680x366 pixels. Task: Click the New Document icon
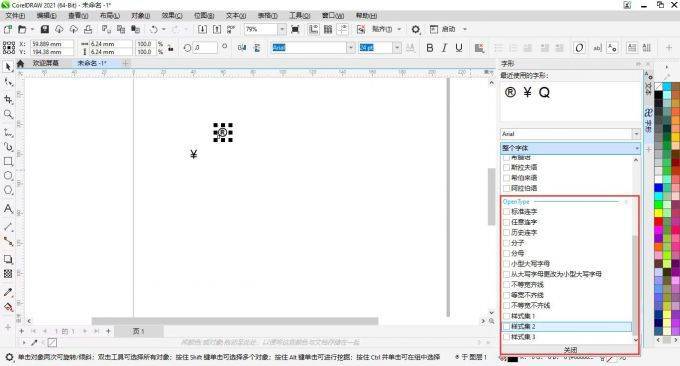pos(8,29)
